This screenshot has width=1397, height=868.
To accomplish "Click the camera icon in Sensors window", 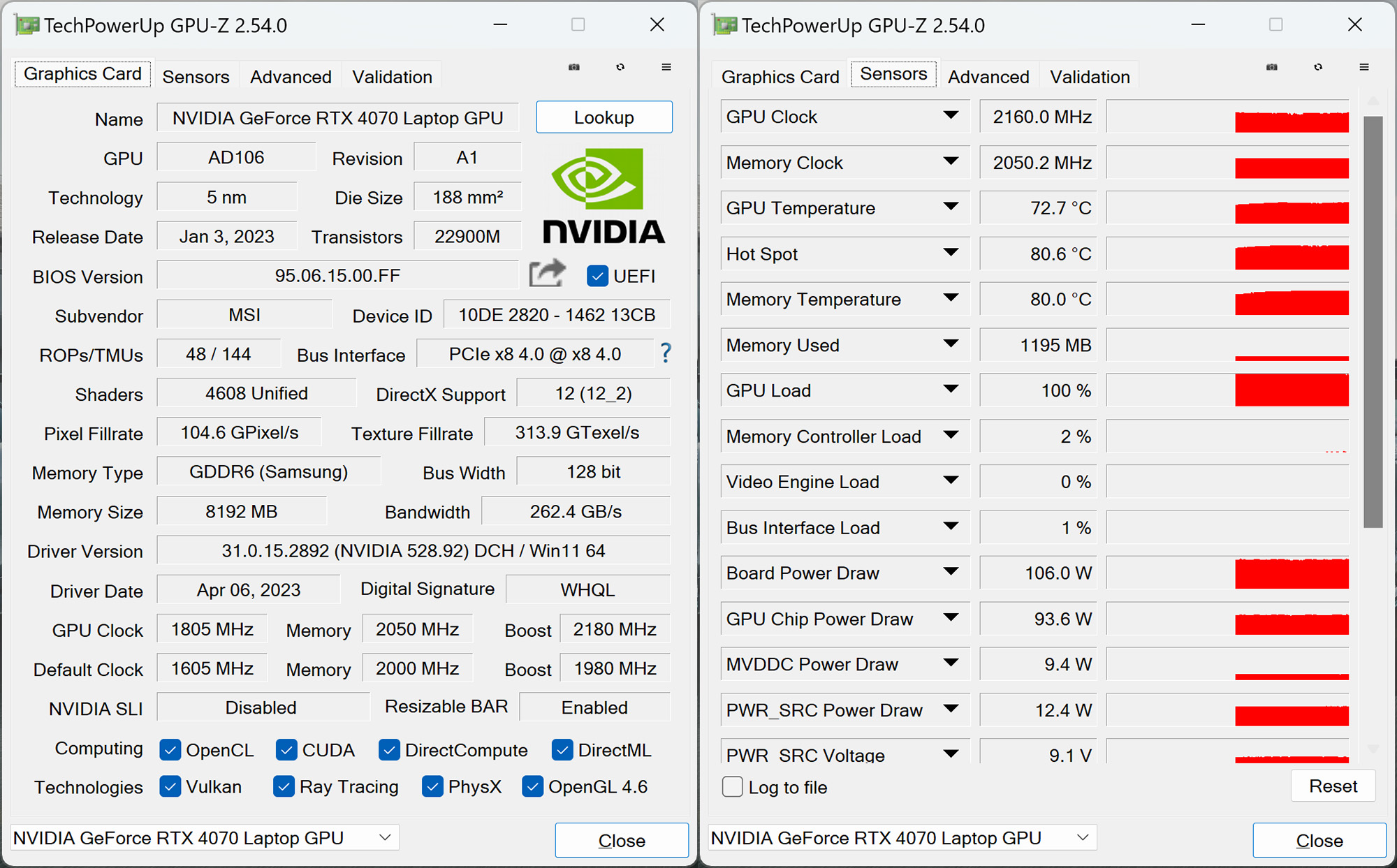I will pos(1272,67).
